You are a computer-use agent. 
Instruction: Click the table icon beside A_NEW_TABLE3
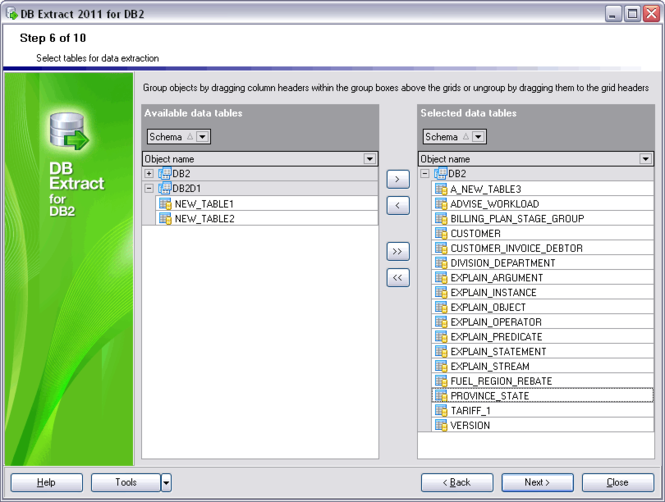point(441,189)
